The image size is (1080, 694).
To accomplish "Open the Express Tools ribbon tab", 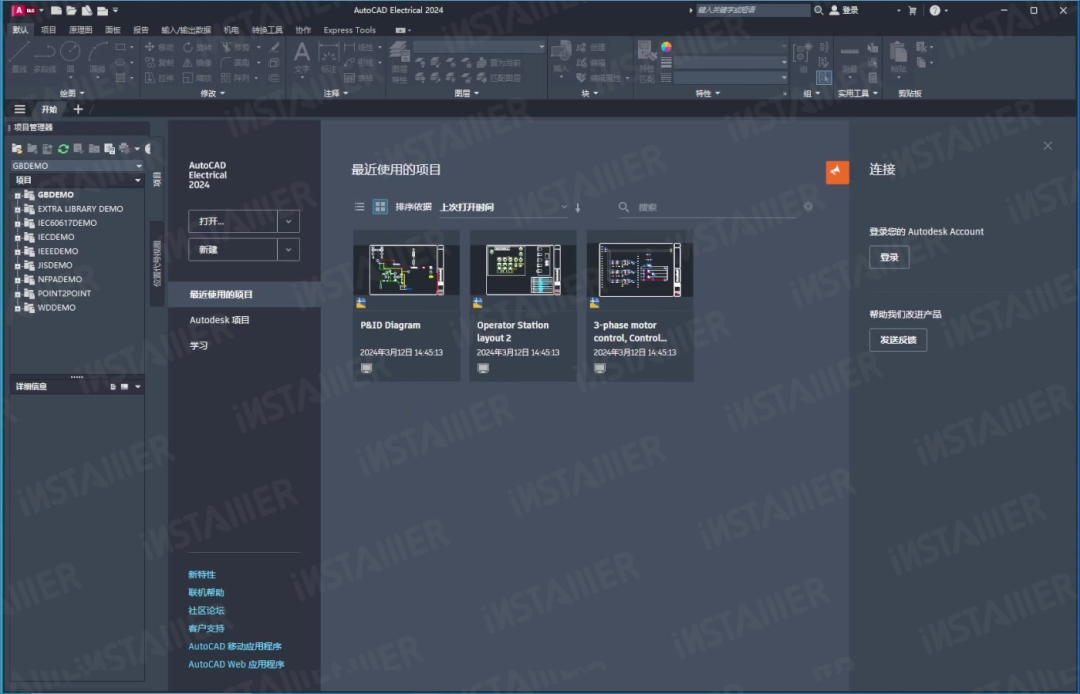I will coord(350,30).
